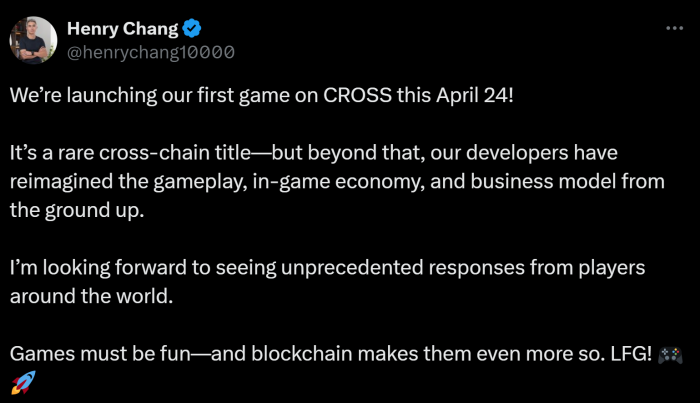Click the line "the ground up."
The image size is (700, 403).
[77, 211]
